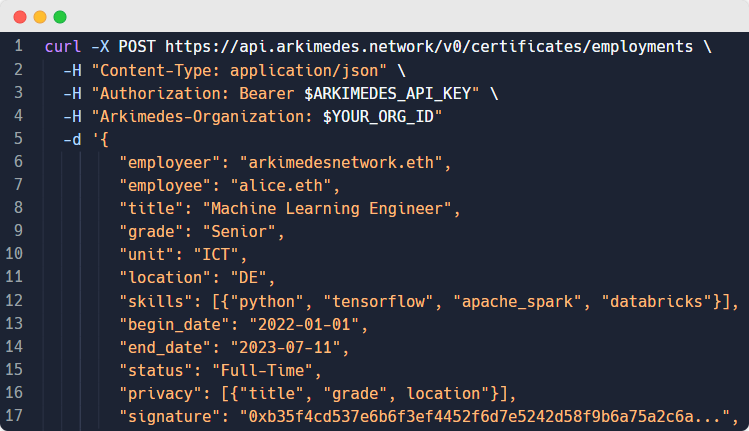Click the "arkimedesnetwork.eth" employer value
The width and height of the screenshot is (749, 431).
(337, 162)
